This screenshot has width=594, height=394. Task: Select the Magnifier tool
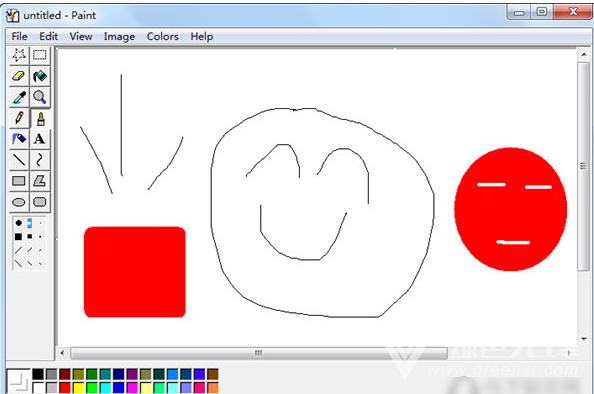[x=39, y=97]
